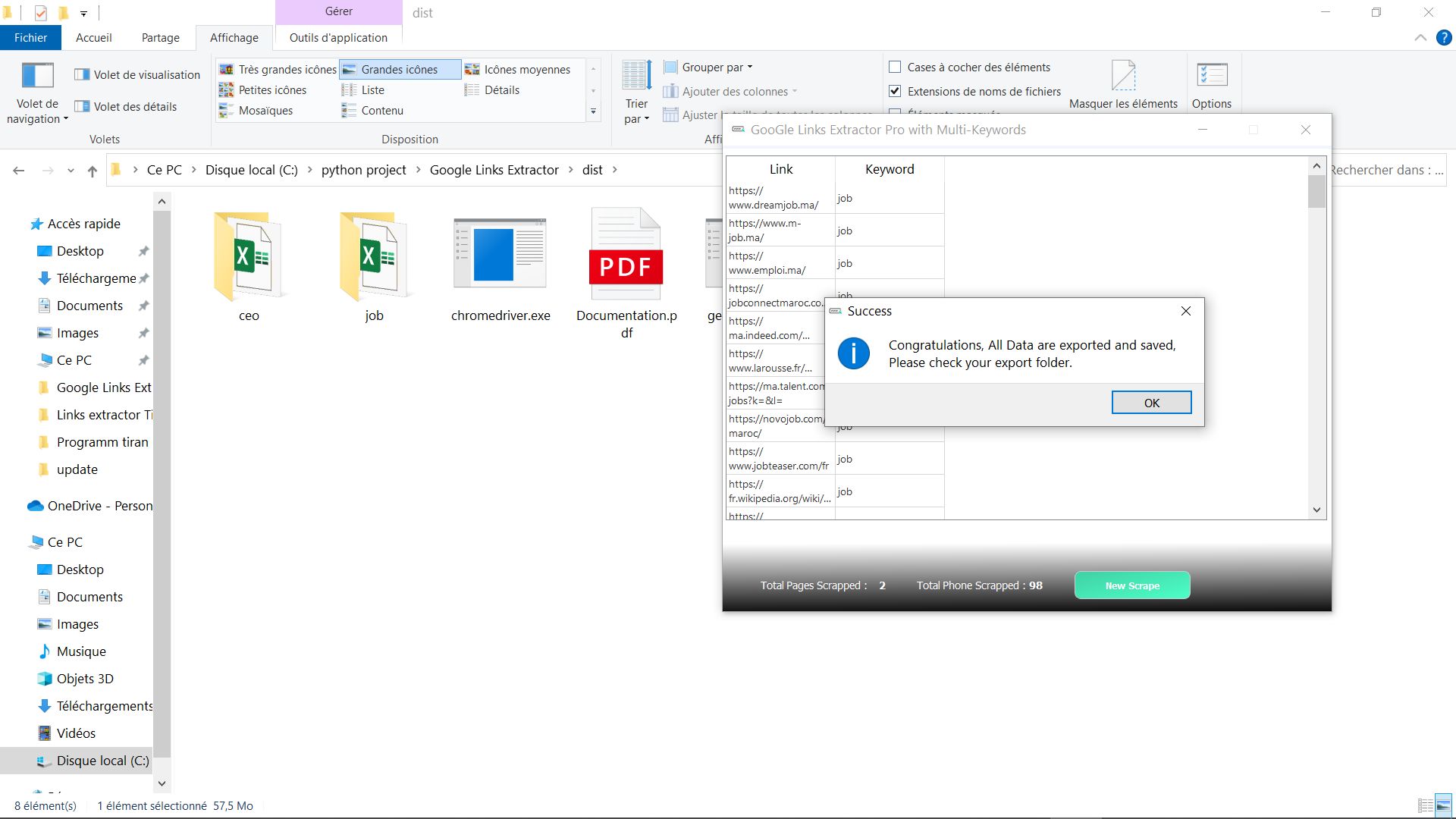Click the Keyword column header
This screenshot has height=819, width=1456.
coord(890,169)
